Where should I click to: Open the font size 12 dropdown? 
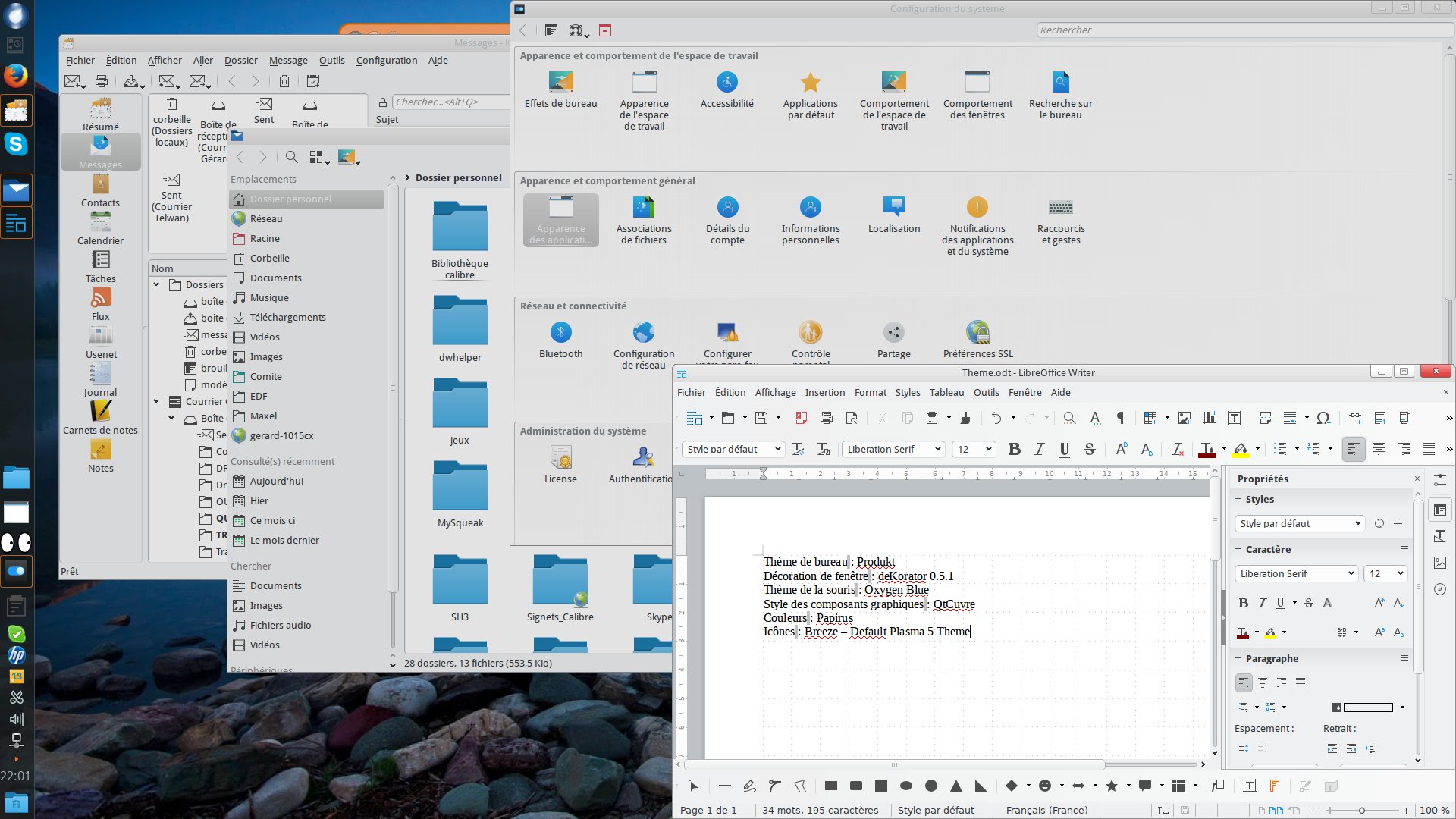click(989, 450)
